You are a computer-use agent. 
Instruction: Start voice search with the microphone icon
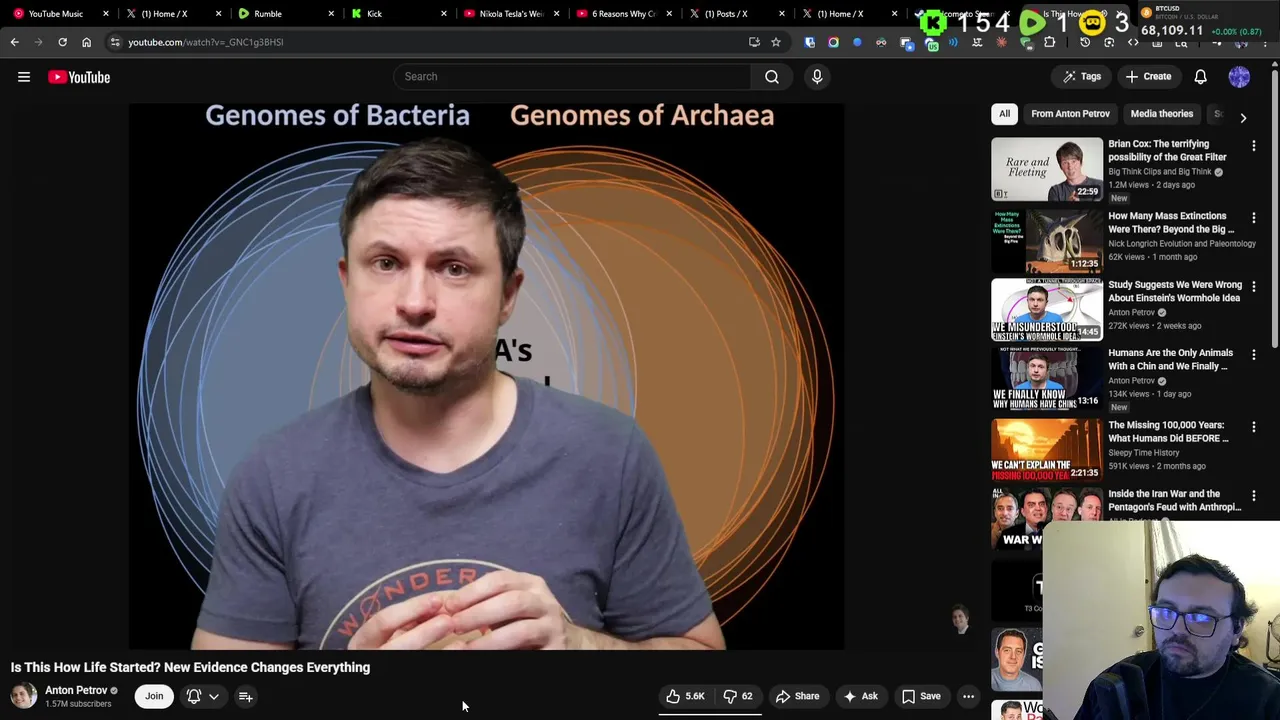[817, 76]
